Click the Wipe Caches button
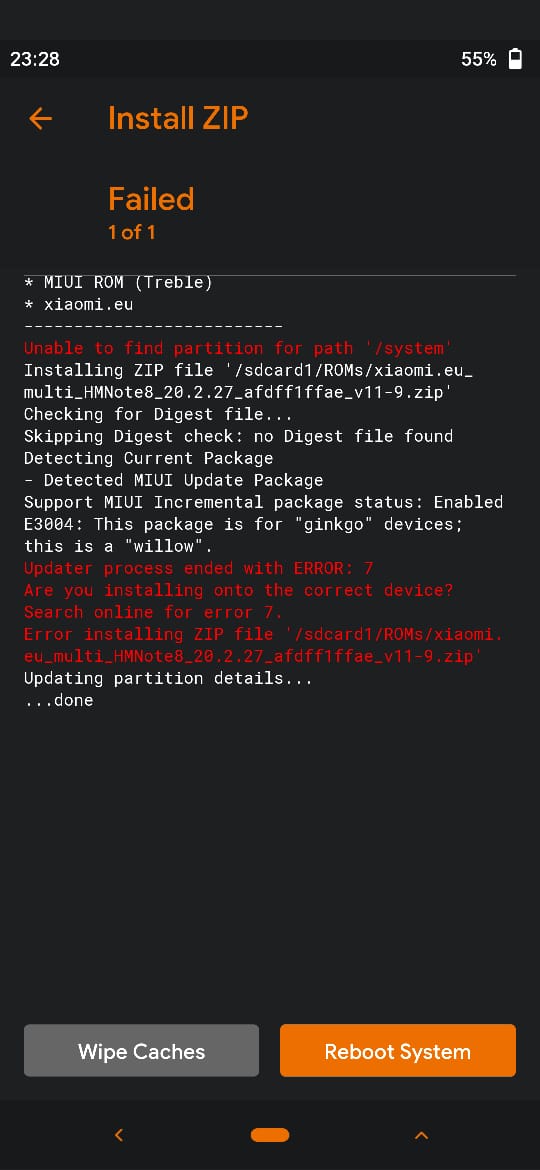 pyautogui.click(x=142, y=1051)
